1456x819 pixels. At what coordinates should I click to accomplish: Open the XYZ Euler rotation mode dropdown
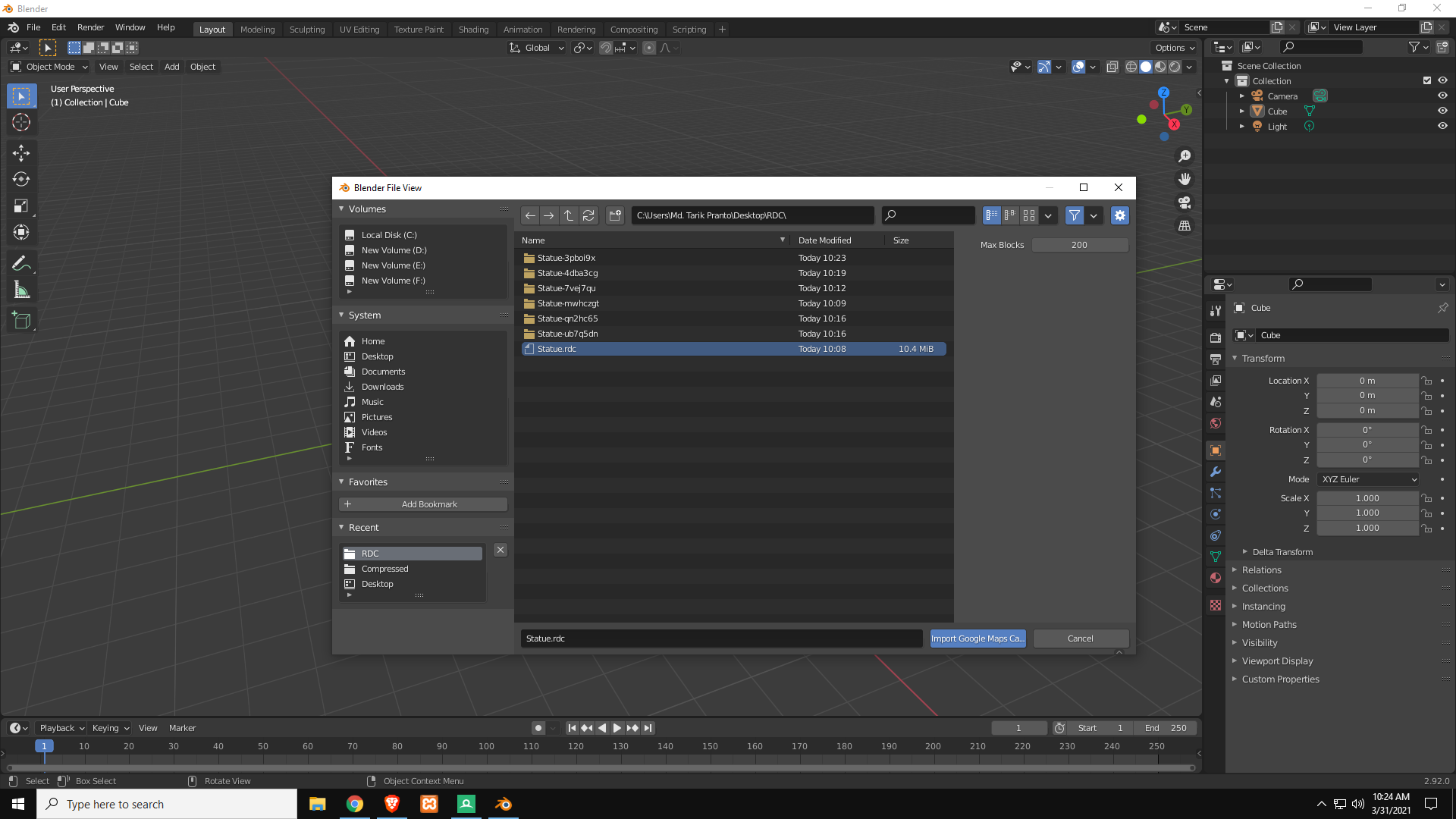[1367, 479]
